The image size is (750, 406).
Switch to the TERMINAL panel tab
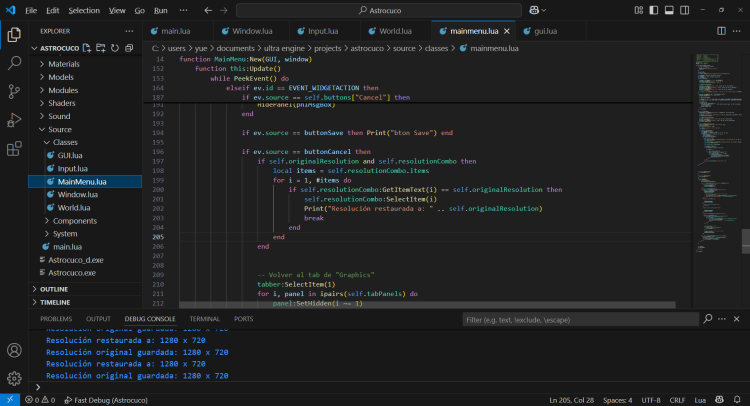click(x=204, y=319)
